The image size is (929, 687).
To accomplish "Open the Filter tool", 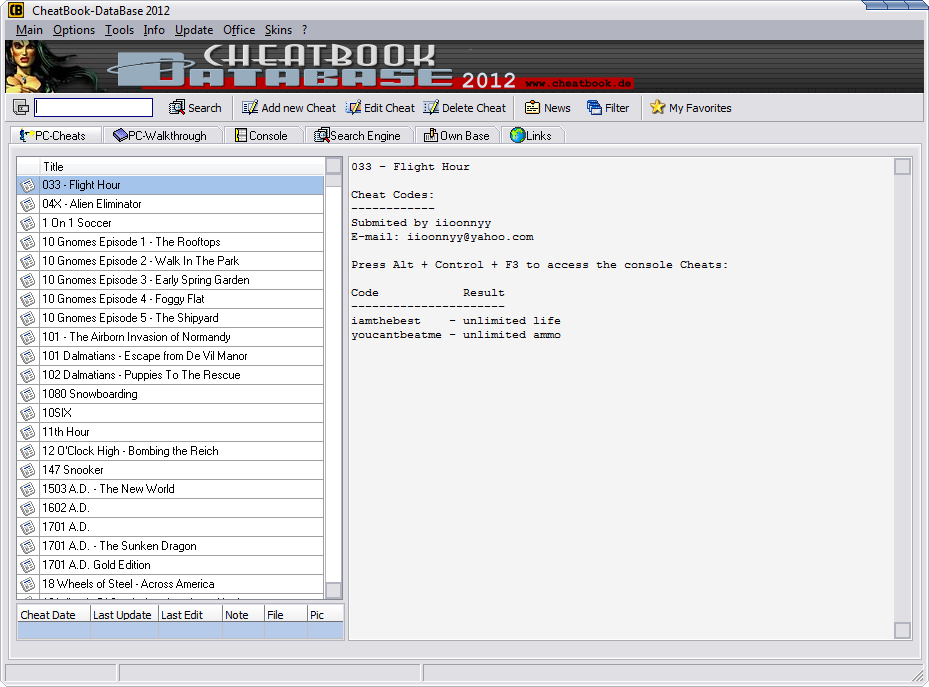I will point(608,108).
